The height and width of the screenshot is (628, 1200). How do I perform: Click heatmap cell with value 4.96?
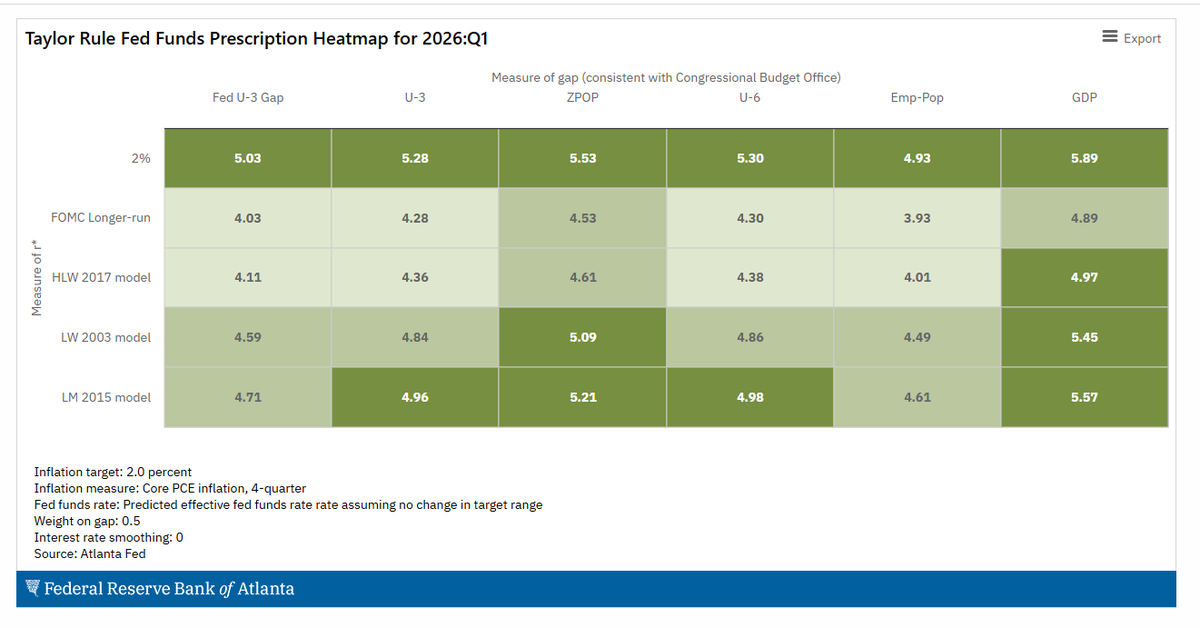coord(415,397)
